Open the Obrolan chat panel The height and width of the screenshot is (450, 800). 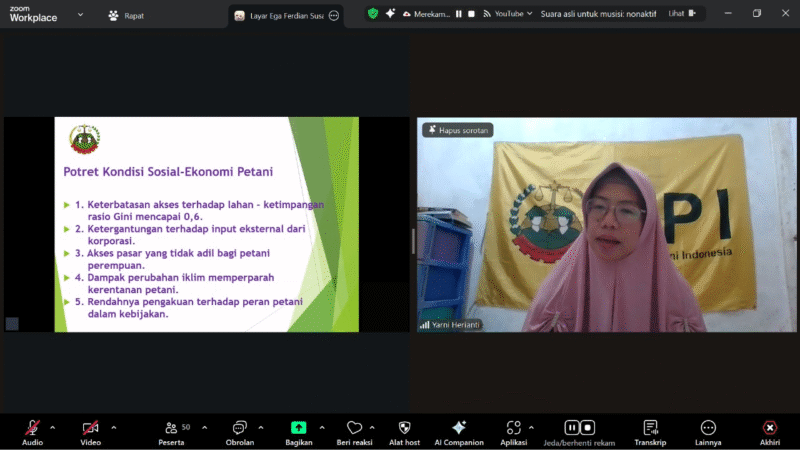[239, 428]
